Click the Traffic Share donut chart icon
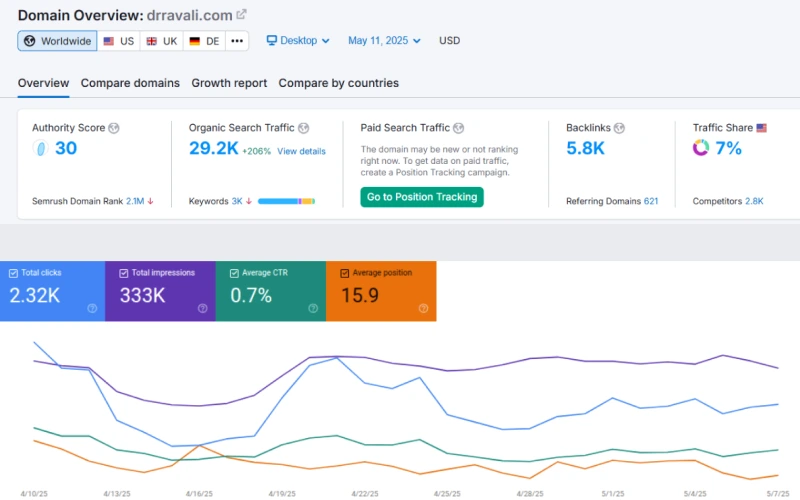Viewport: 800px width, 500px height. pos(701,148)
